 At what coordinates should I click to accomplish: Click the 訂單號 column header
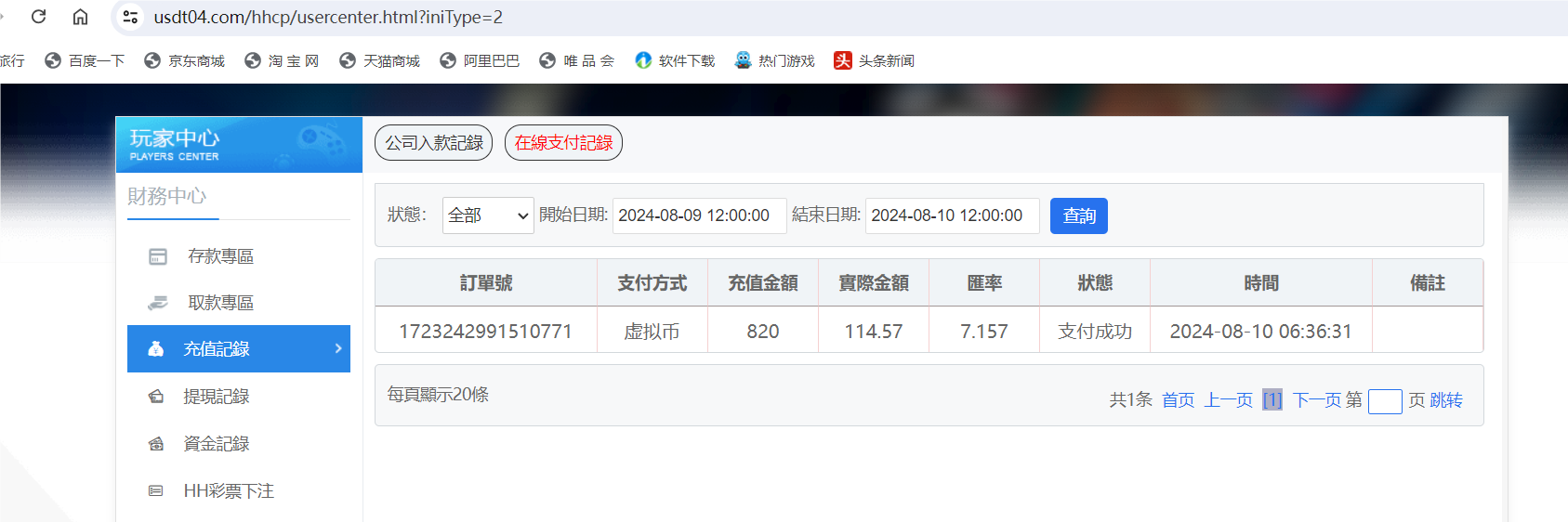[486, 283]
